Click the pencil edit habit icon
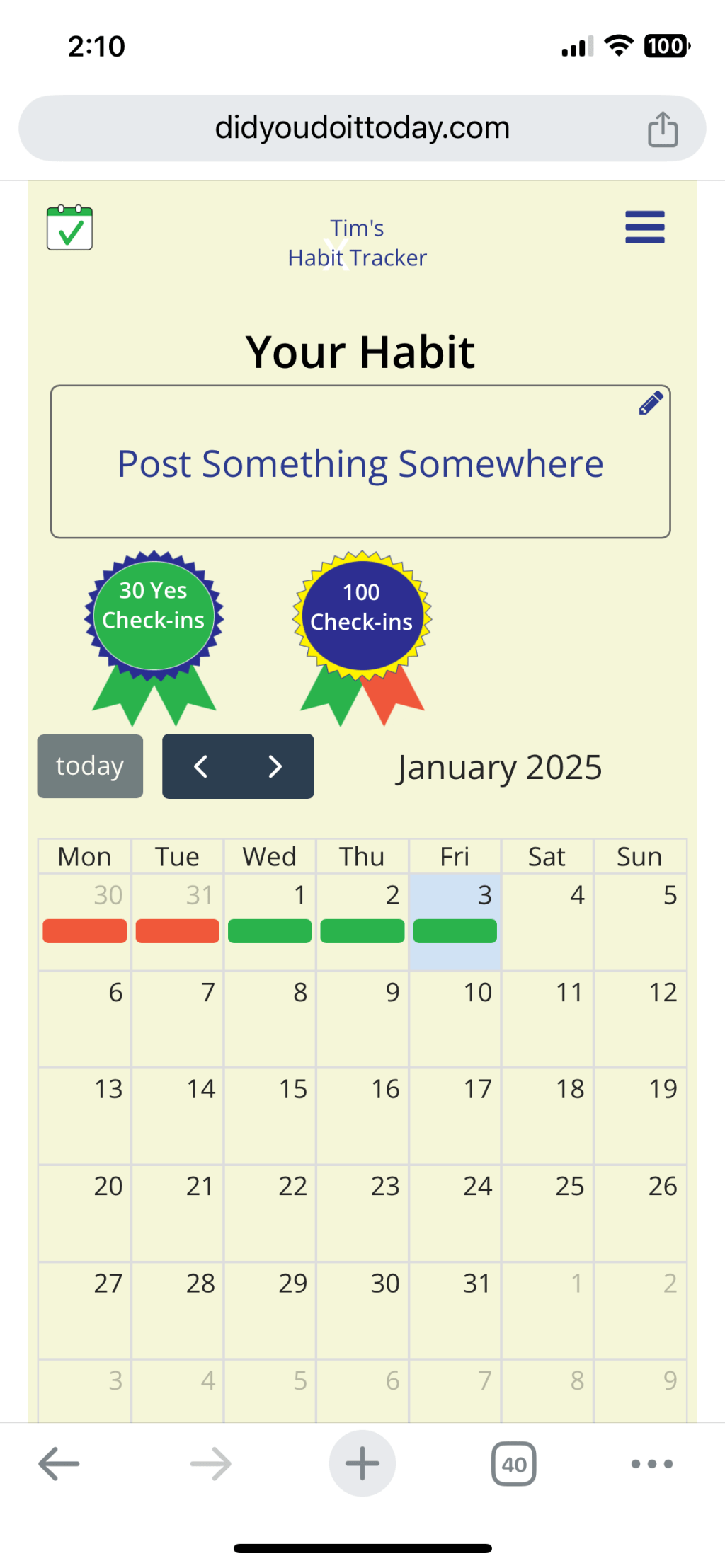Image resolution: width=725 pixels, height=1568 pixels. 651,403
